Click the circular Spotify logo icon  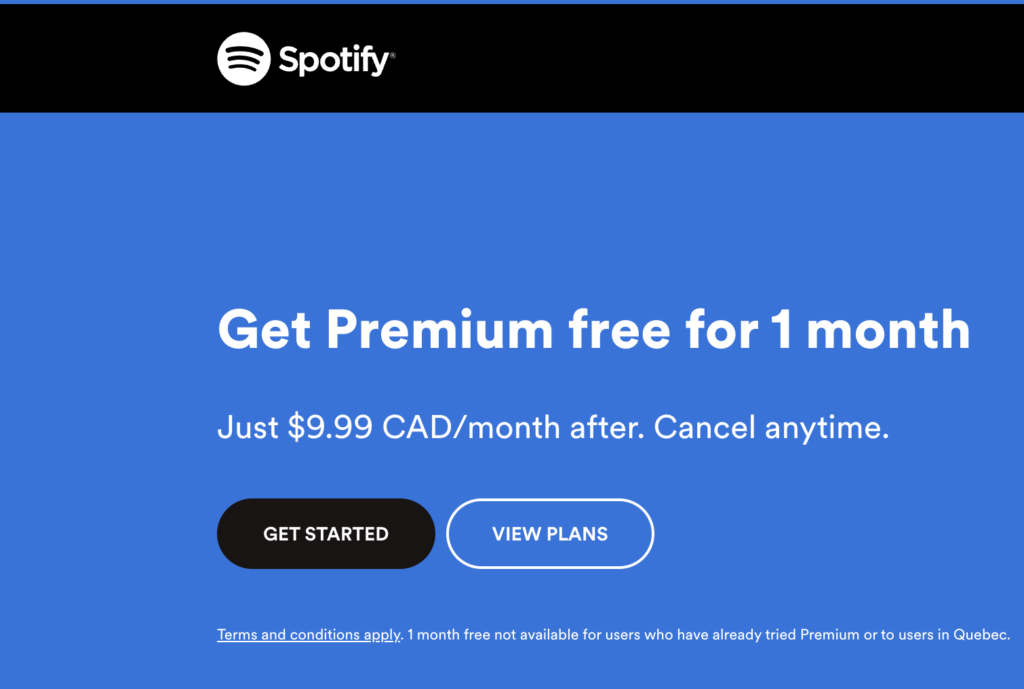244,59
